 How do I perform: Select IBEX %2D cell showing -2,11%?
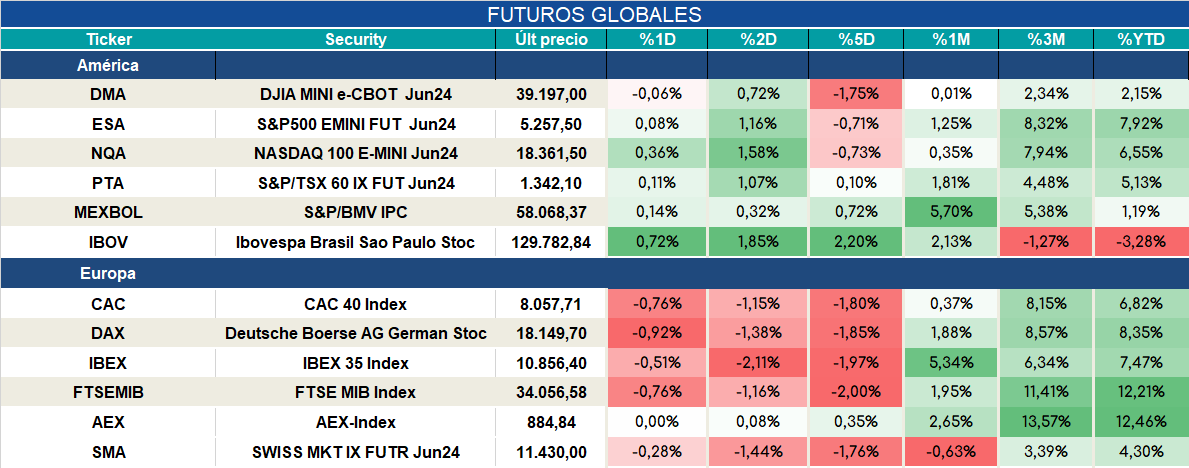tap(758, 363)
